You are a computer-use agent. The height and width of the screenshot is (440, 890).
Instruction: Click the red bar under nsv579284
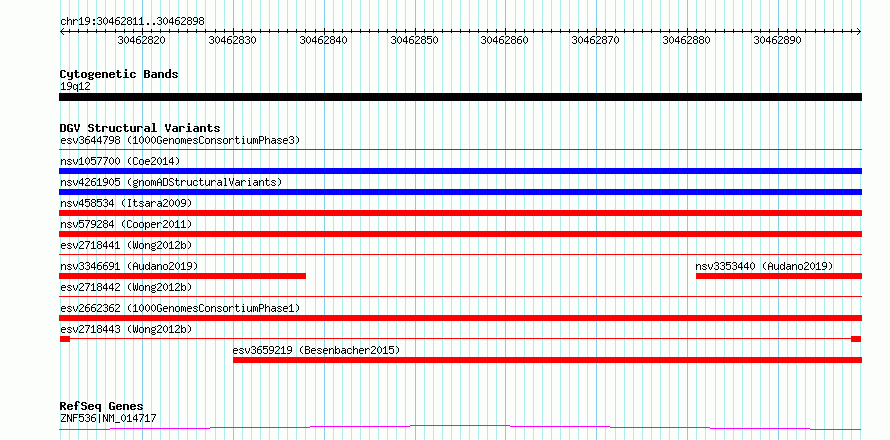click(x=460, y=234)
